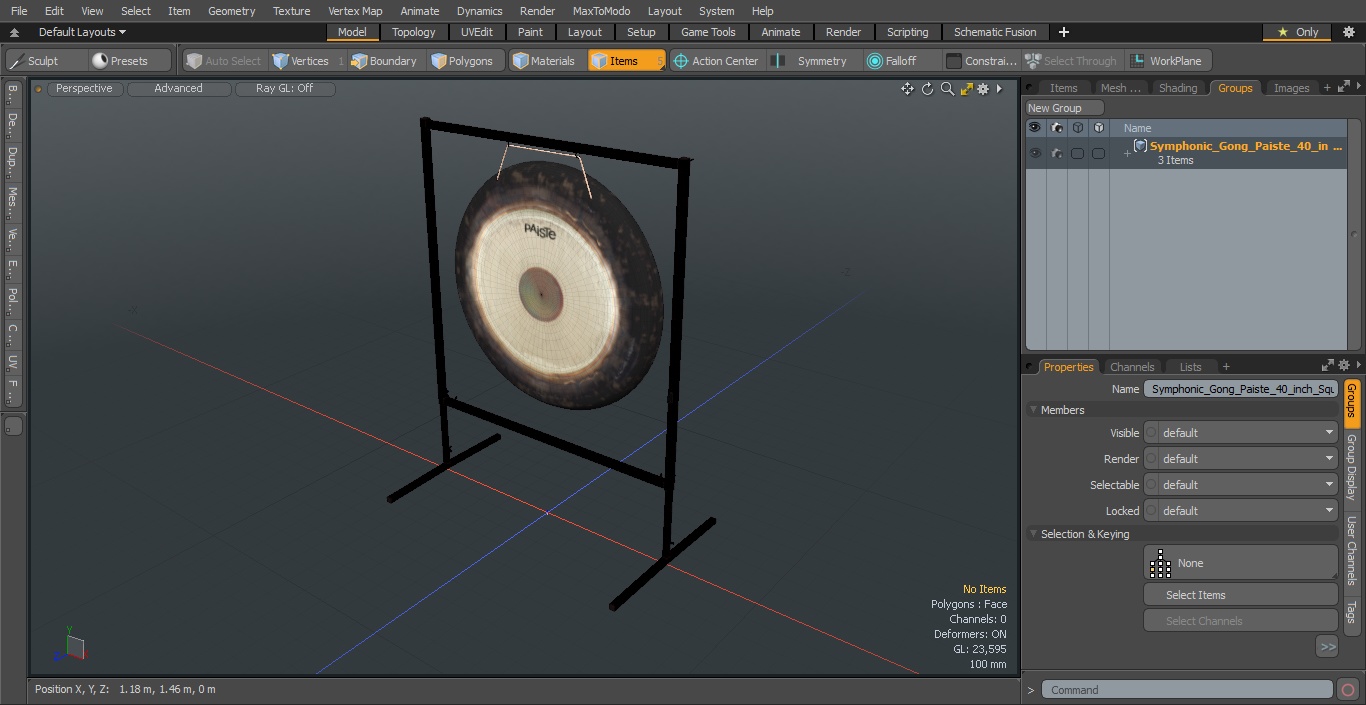The height and width of the screenshot is (705, 1366).
Task: Click the viewport rotate icon
Action: point(927,89)
